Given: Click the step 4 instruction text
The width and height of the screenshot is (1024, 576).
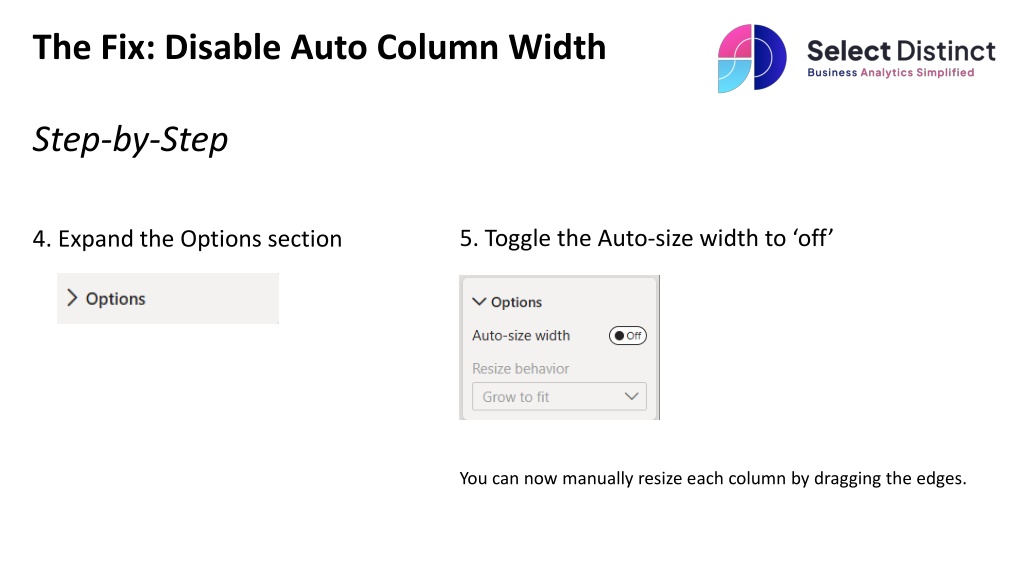Looking at the screenshot, I should pyautogui.click(x=187, y=240).
